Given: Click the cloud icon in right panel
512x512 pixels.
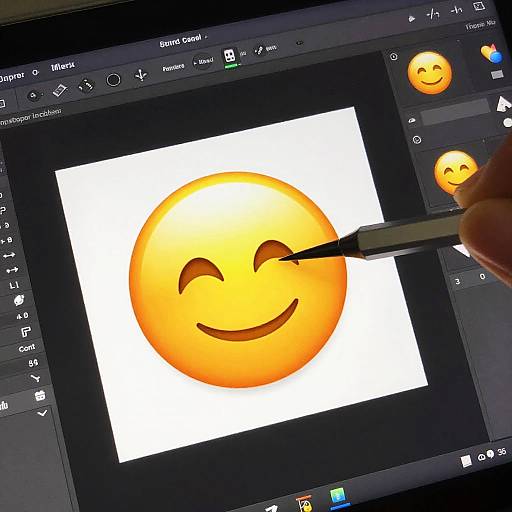Looking at the screenshot, I should click(412, 121).
